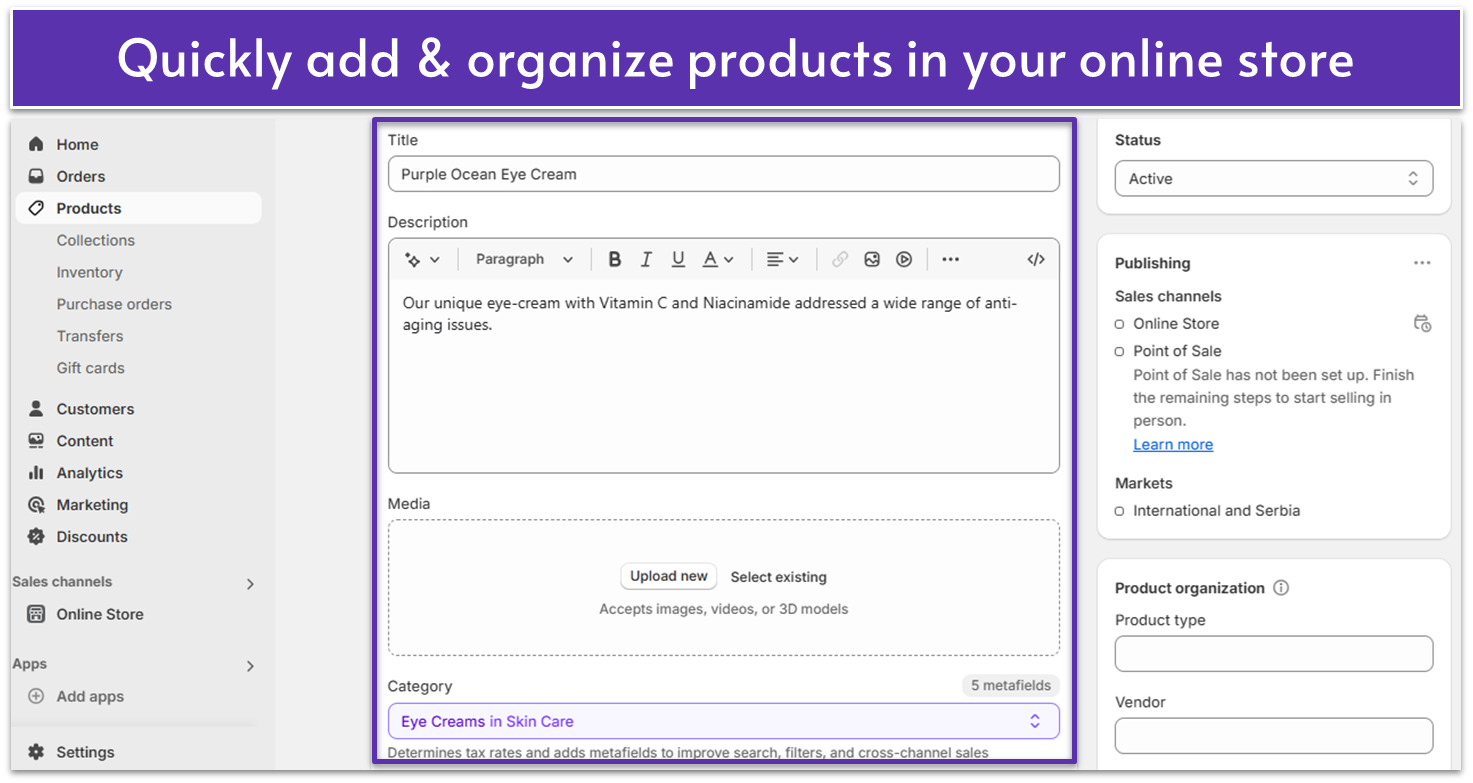Show Product organization info tooltip
Viewport: 1473px width, 783px height.
[1281, 588]
